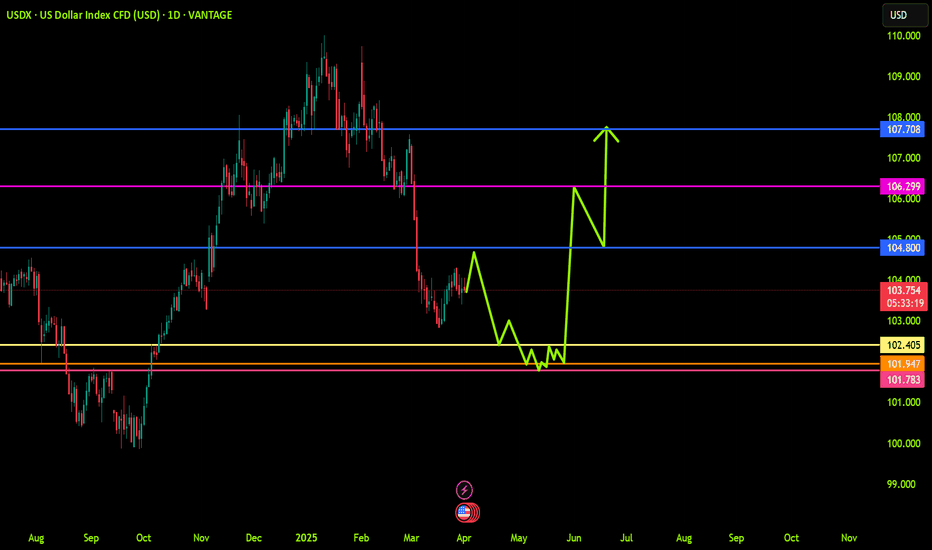
Task: Select the 104.800 blue price label
Action: (x=902, y=247)
